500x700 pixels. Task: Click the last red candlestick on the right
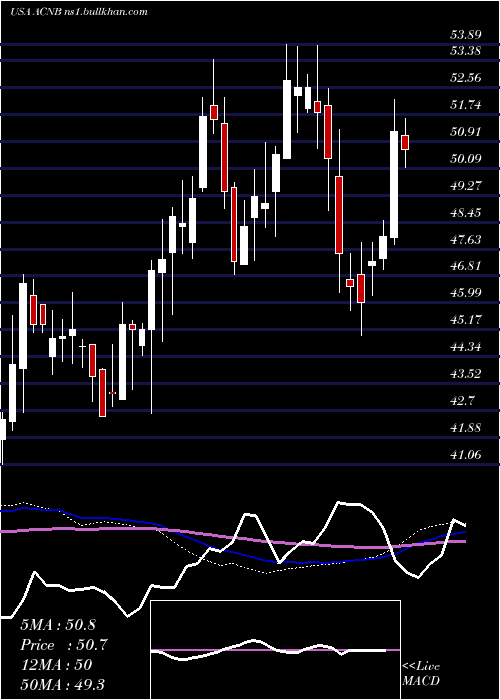point(405,142)
